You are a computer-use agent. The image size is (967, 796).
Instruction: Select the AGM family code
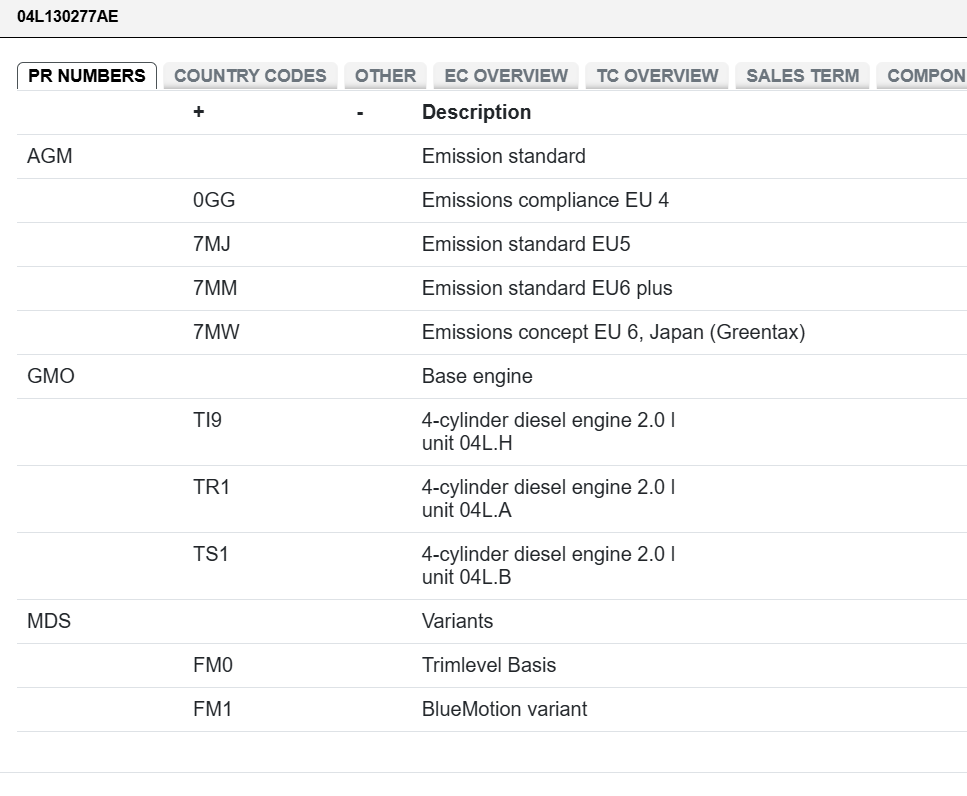[50, 157]
